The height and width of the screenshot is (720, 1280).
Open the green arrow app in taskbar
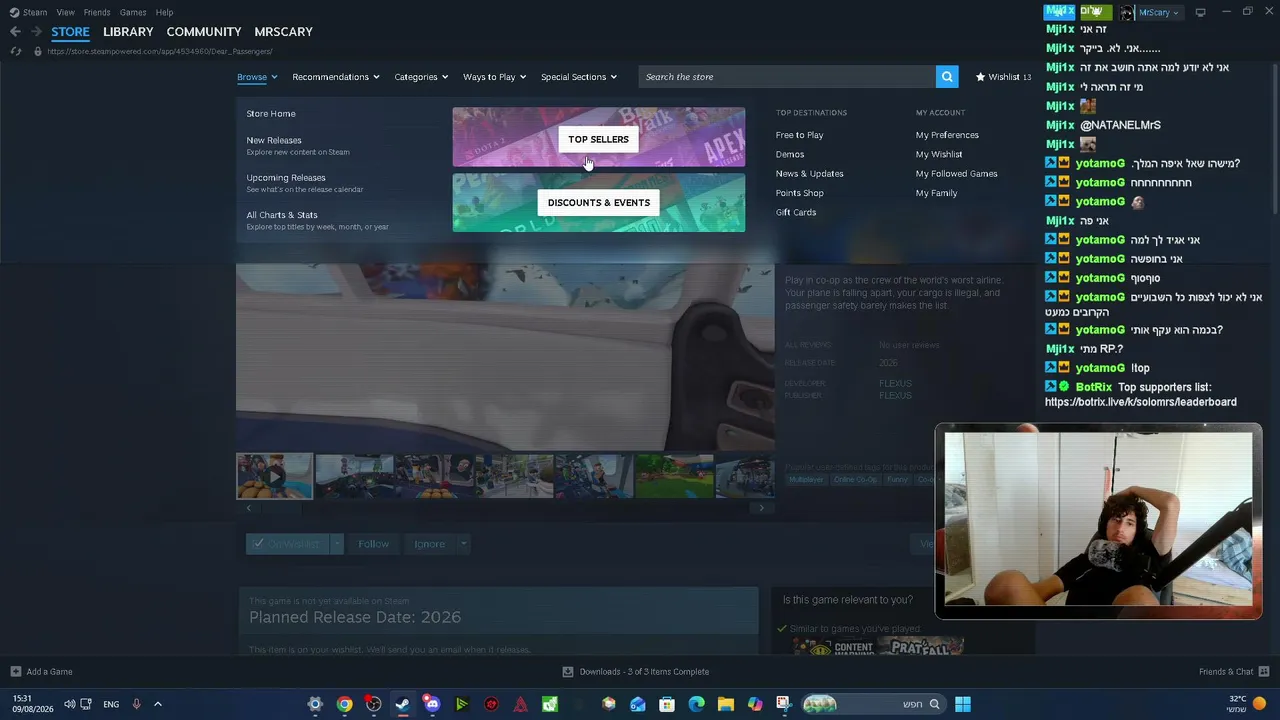(x=461, y=704)
